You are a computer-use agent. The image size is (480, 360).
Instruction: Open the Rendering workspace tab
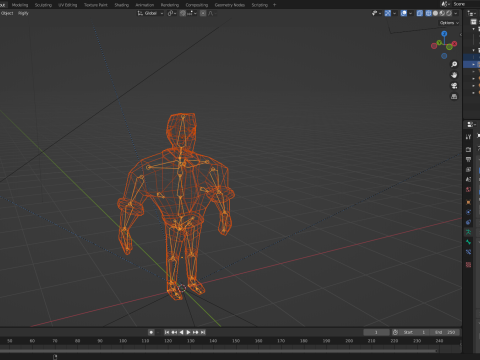(x=170, y=5)
